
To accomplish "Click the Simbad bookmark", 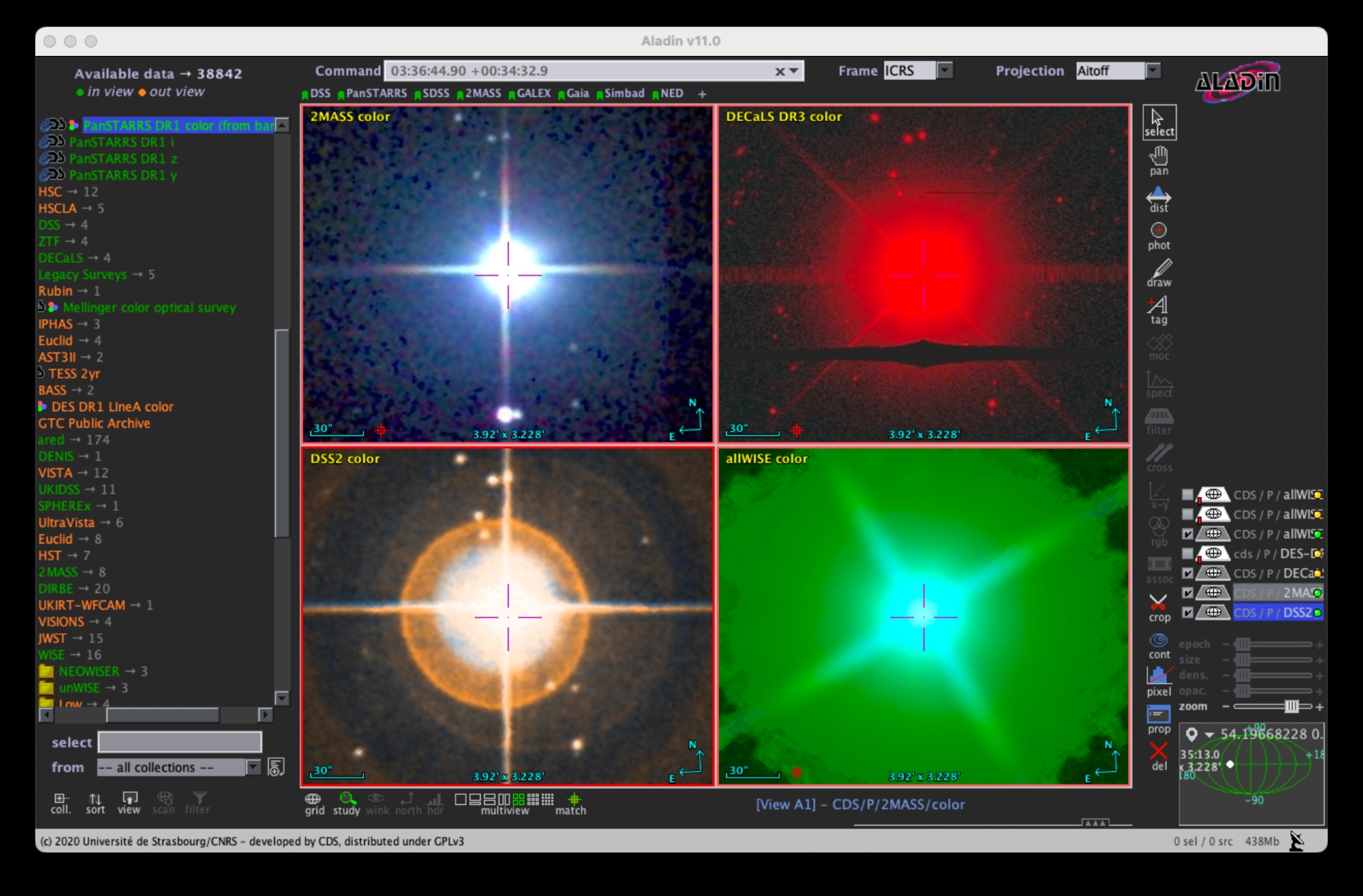I will (624, 93).
